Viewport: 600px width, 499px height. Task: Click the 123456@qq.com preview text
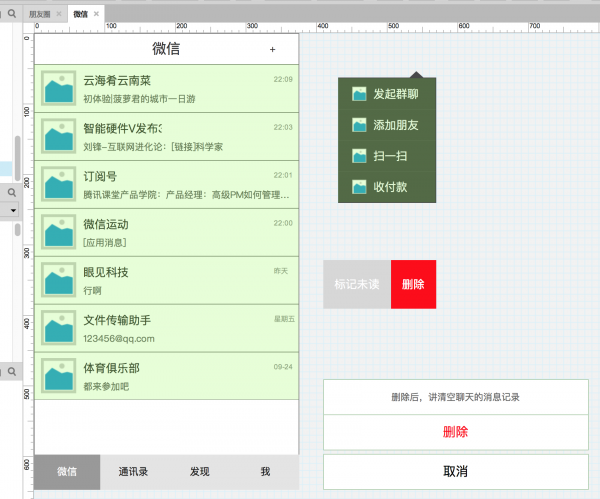(119, 339)
